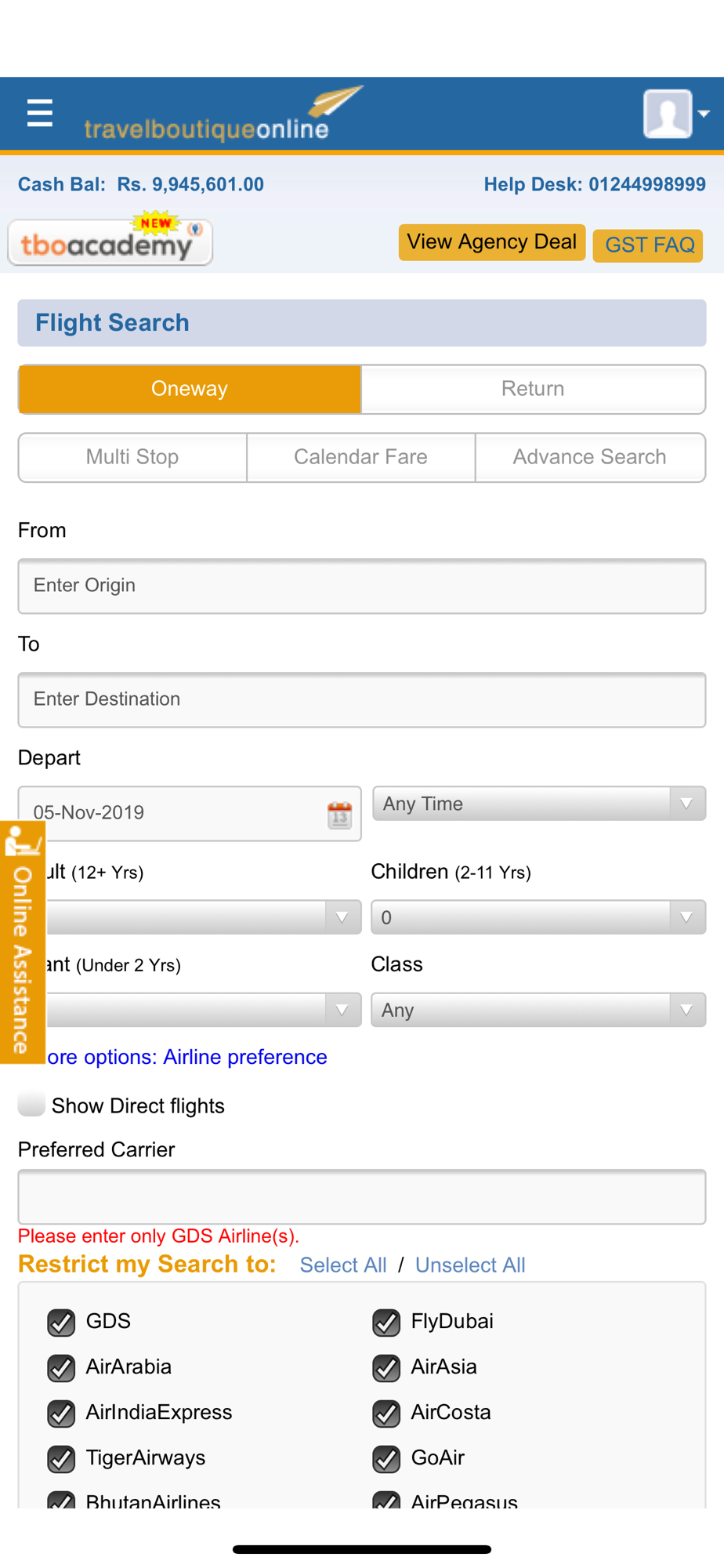The height and width of the screenshot is (1568, 724).
Task: Open the user profile avatar menu
Action: (x=675, y=114)
